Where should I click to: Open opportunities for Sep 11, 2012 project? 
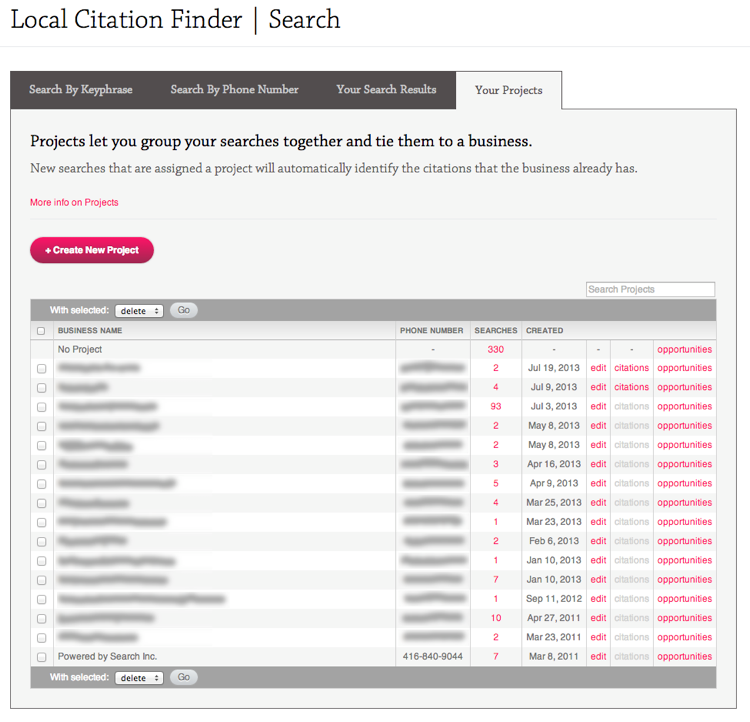click(684, 599)
